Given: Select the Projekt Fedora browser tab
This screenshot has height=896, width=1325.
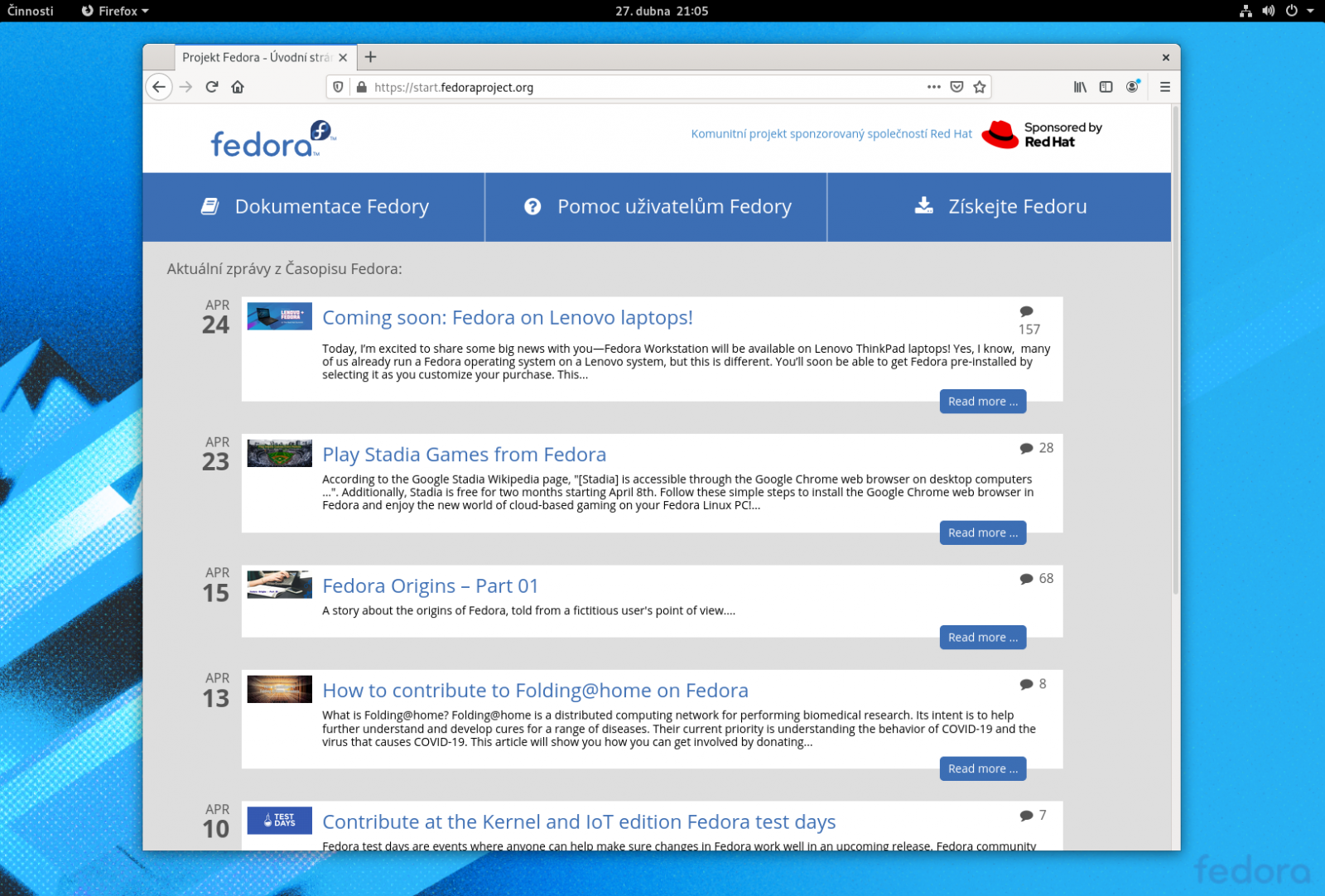Looking at the screenshot, I should pyautogui.click(x=257, y=57).
